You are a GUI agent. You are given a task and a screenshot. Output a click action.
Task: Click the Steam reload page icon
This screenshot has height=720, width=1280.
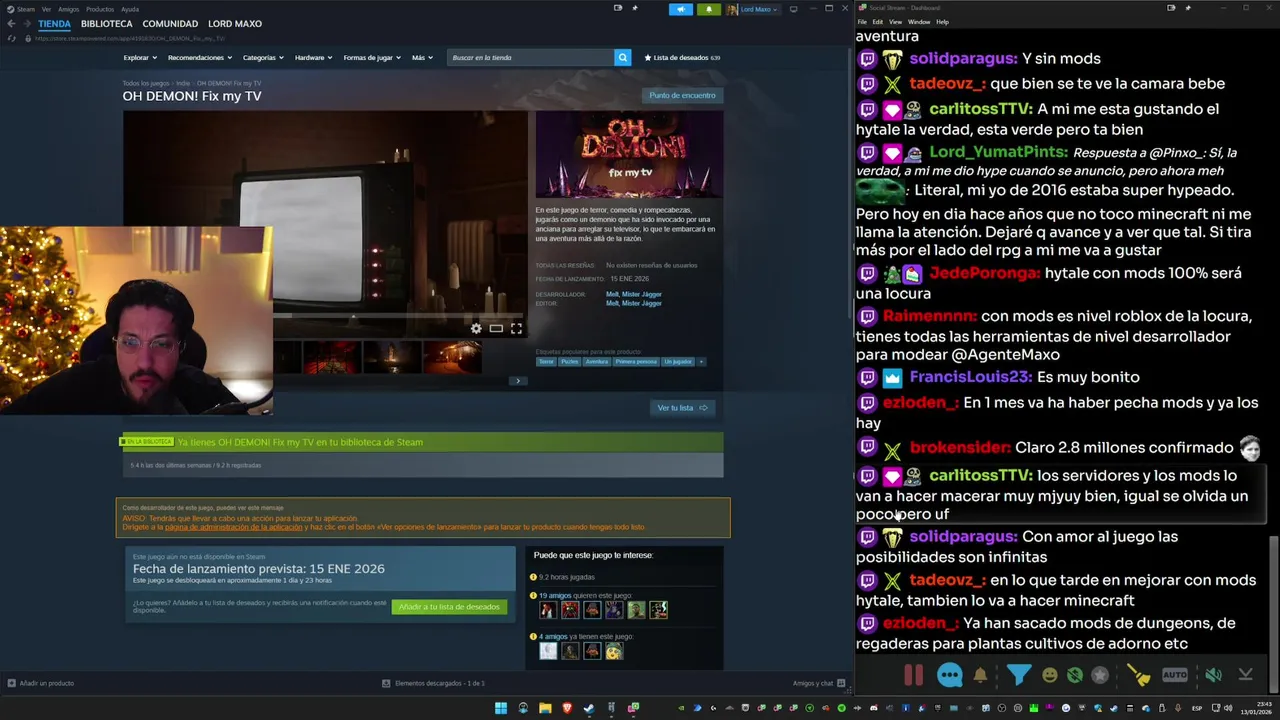12,38
